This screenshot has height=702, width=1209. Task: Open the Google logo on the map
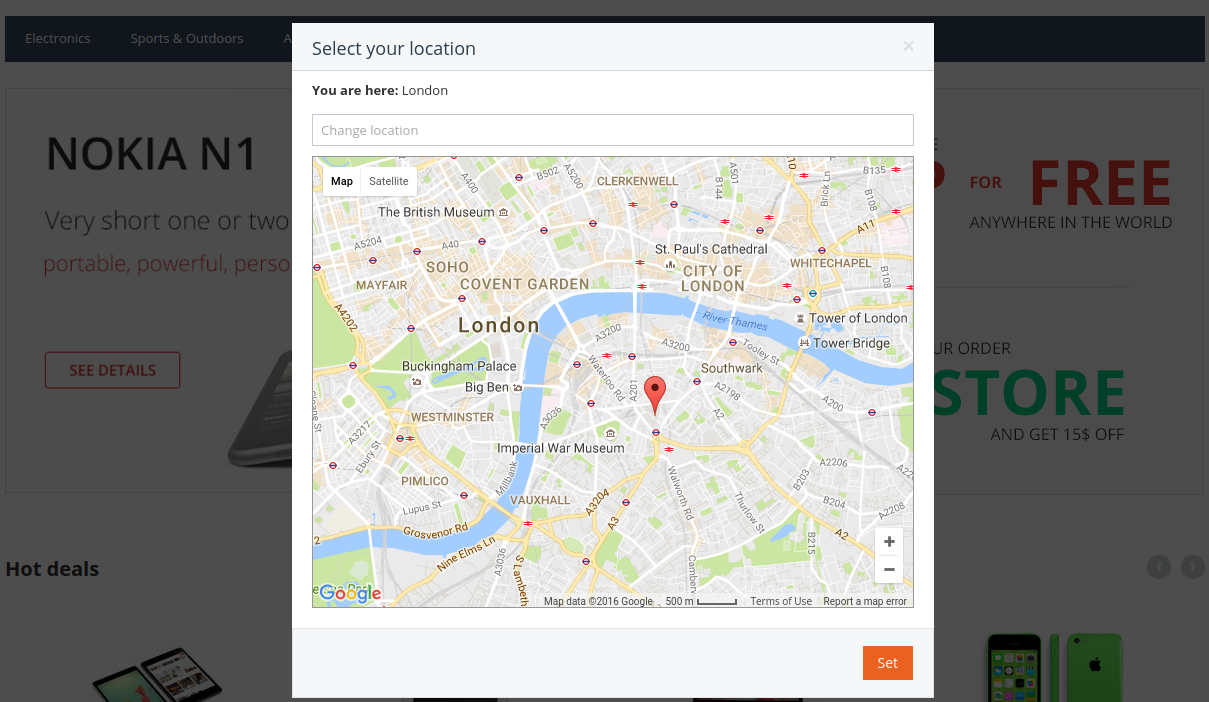pos(350,593)
